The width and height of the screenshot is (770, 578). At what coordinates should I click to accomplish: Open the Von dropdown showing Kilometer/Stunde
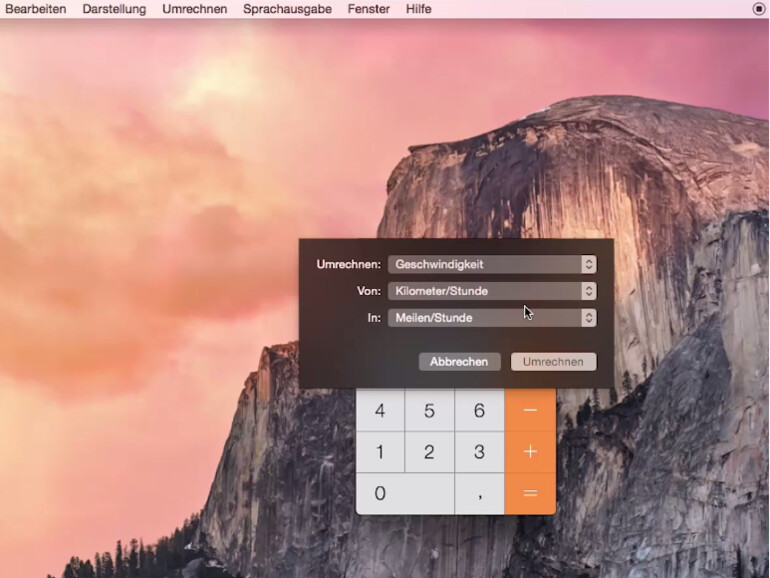point(492,291)
